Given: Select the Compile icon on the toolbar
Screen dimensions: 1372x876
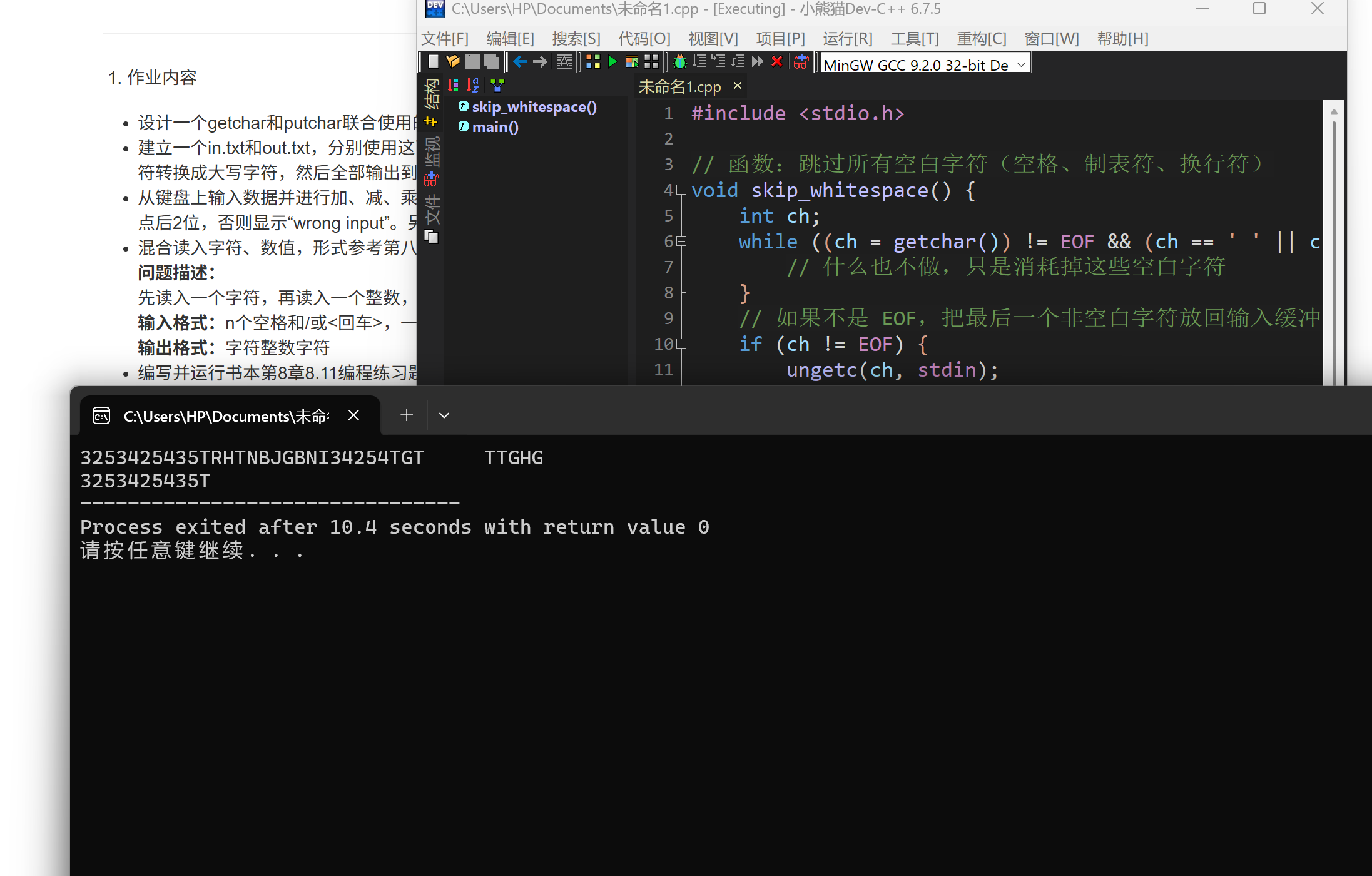Looking at the screenshot, I should [593, 61].
